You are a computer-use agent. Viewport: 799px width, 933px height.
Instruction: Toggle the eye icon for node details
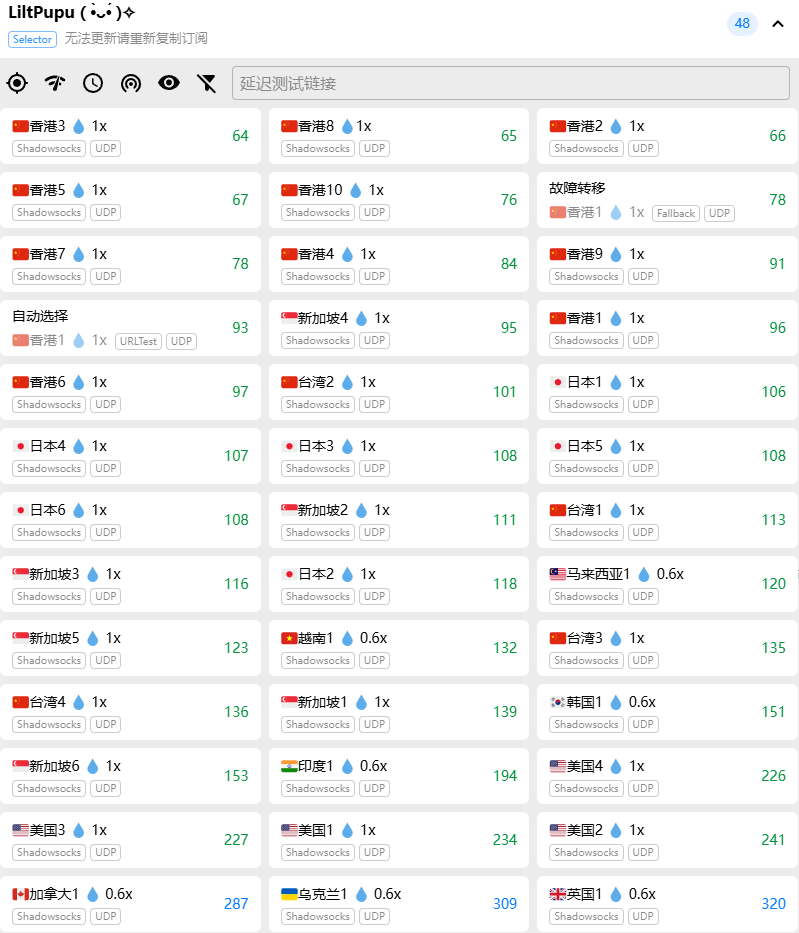pyautogui.click(x=169, y=83)
